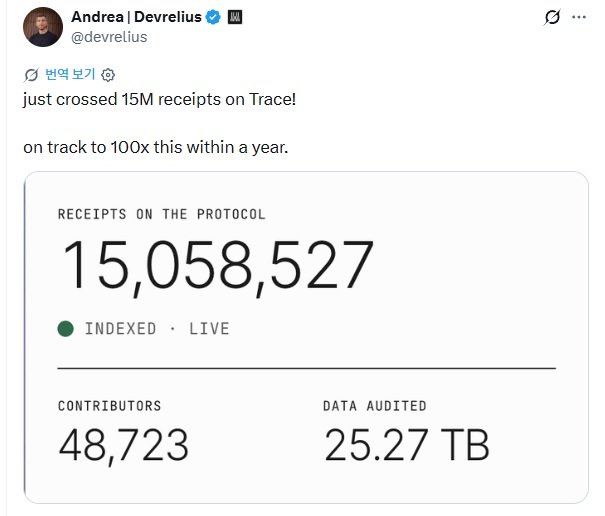The height and width of the screenshot is (516, 605).
Task: Open the three-dot more options menu
Action: point(579,17)
